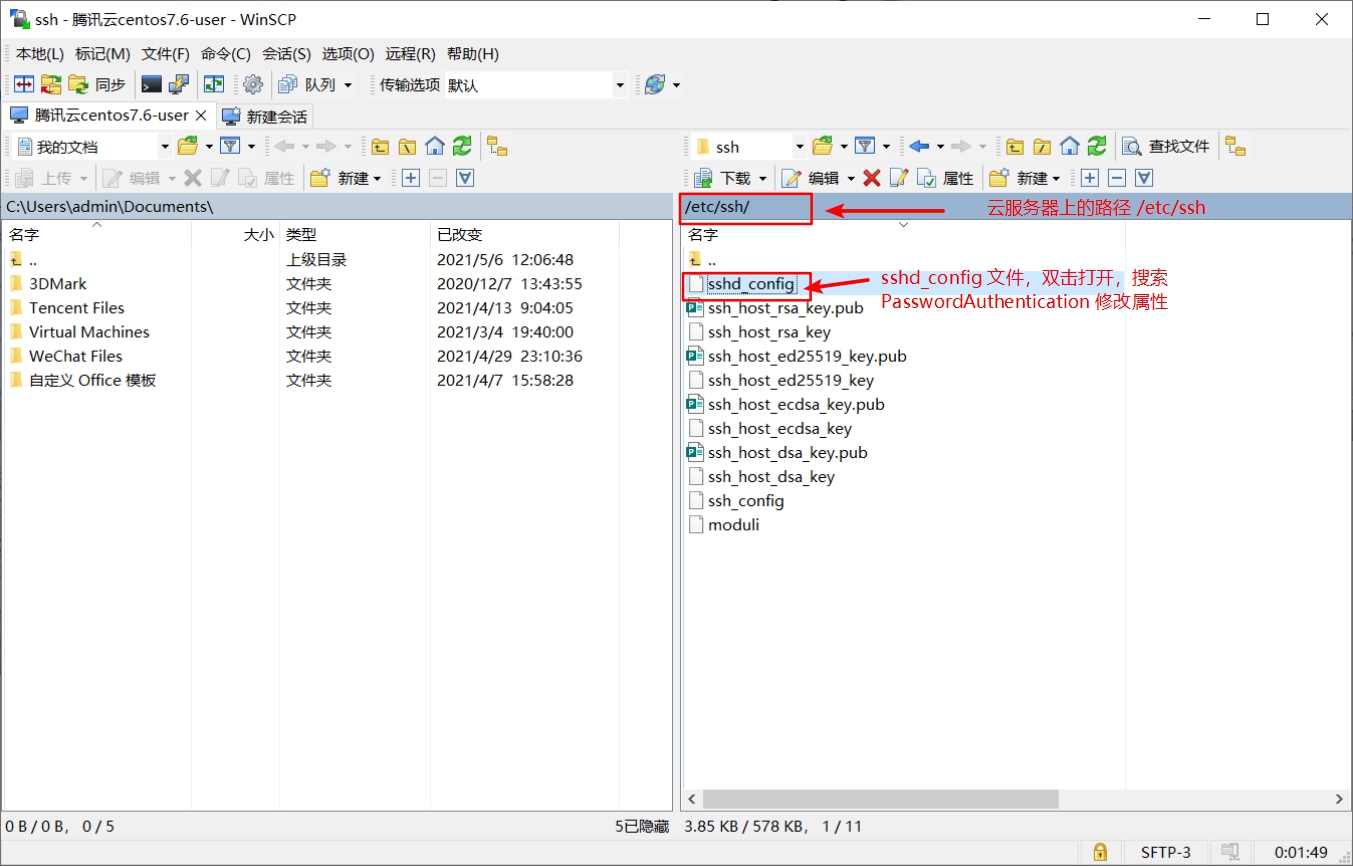Click remote panel unselect files minus icon
The width and height of the screenshot is (1353, 866).
point(1117,178)
